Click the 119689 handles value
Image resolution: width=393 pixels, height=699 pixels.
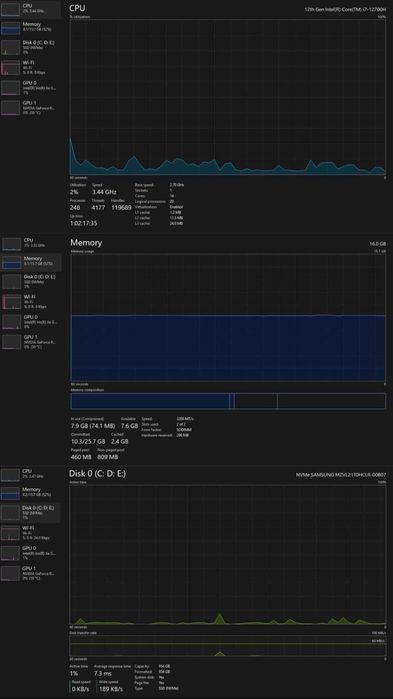point(121,208)
